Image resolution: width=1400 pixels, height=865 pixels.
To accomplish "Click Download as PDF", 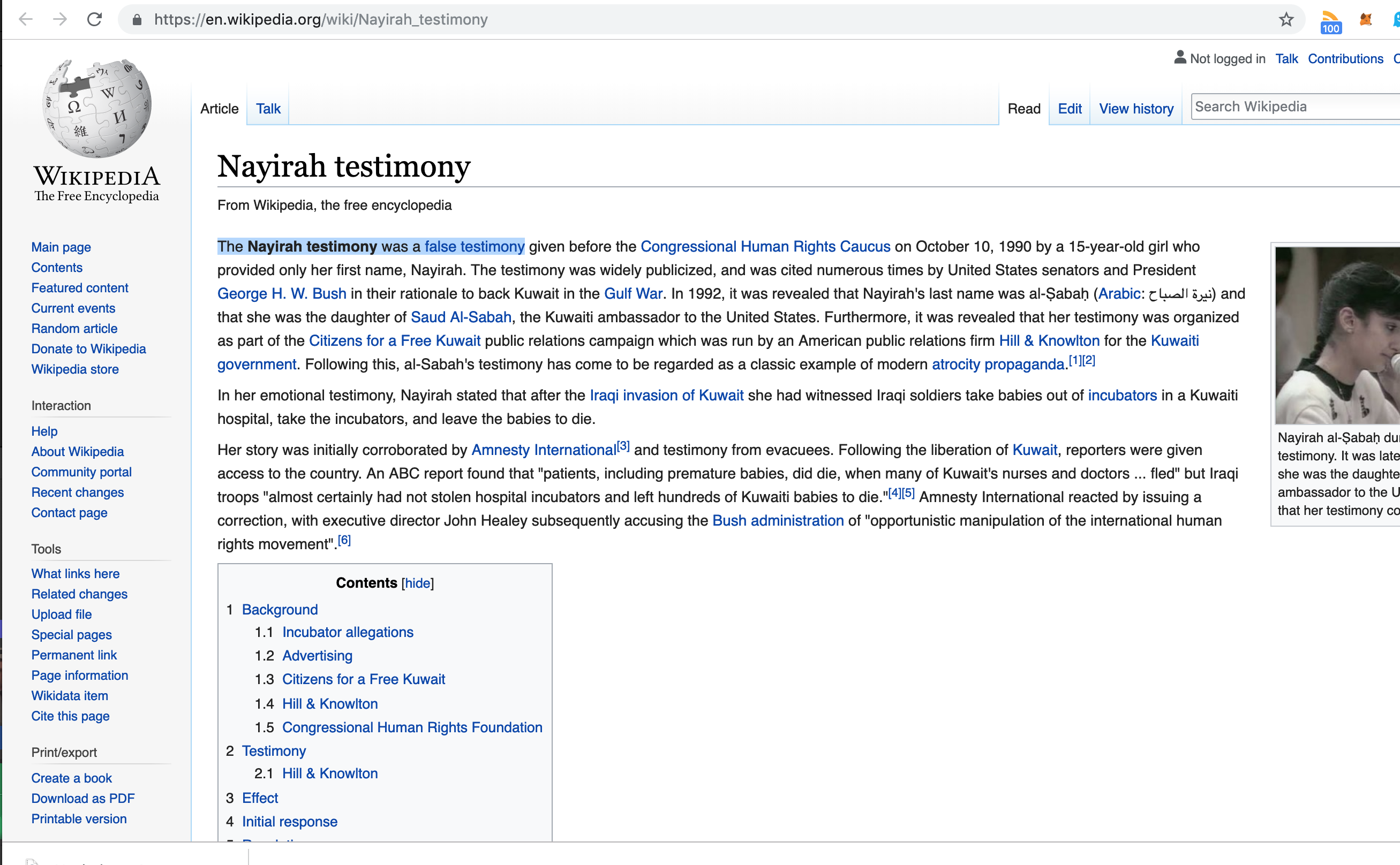I will click(83, 798).
